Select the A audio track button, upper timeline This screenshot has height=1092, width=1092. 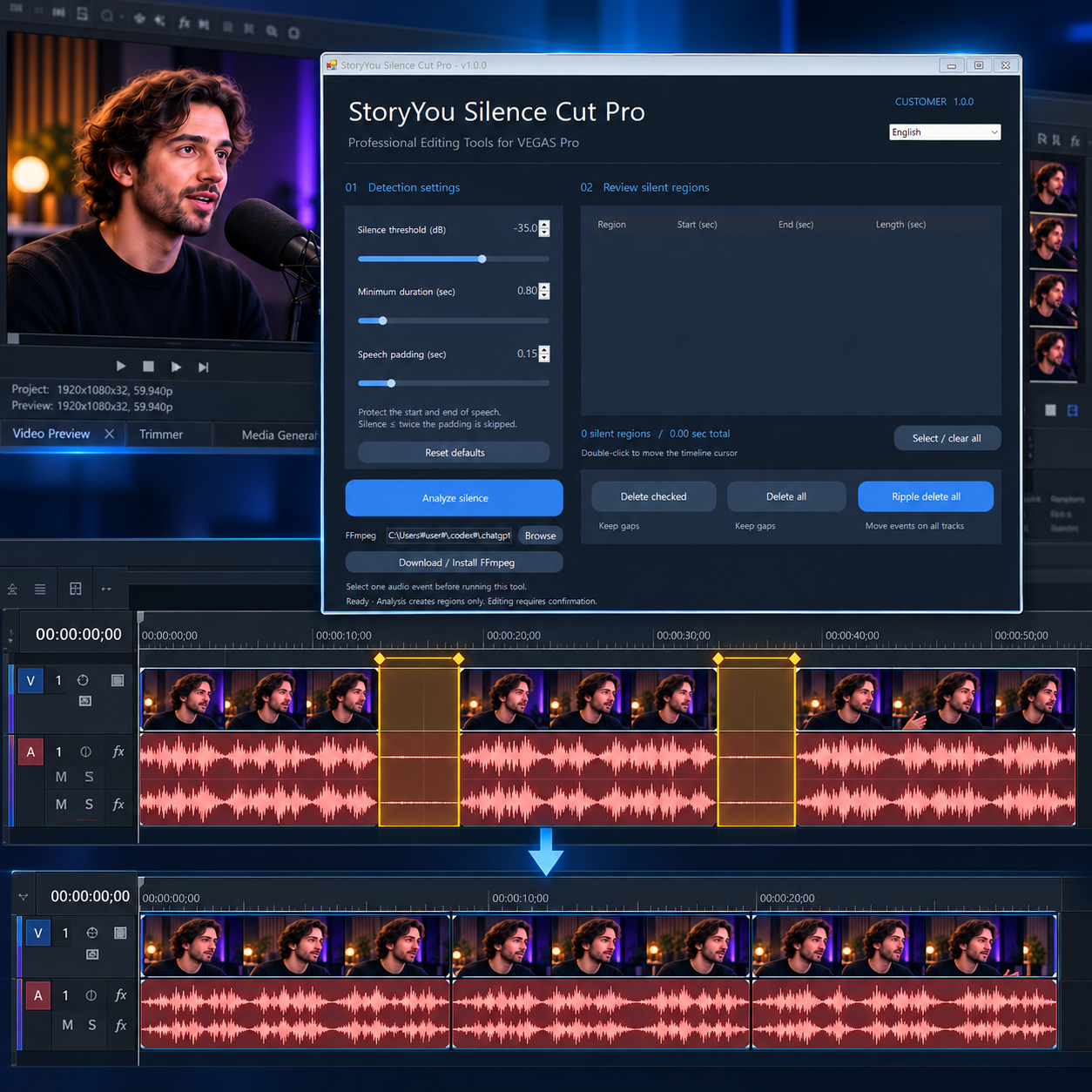pos(30,752)
